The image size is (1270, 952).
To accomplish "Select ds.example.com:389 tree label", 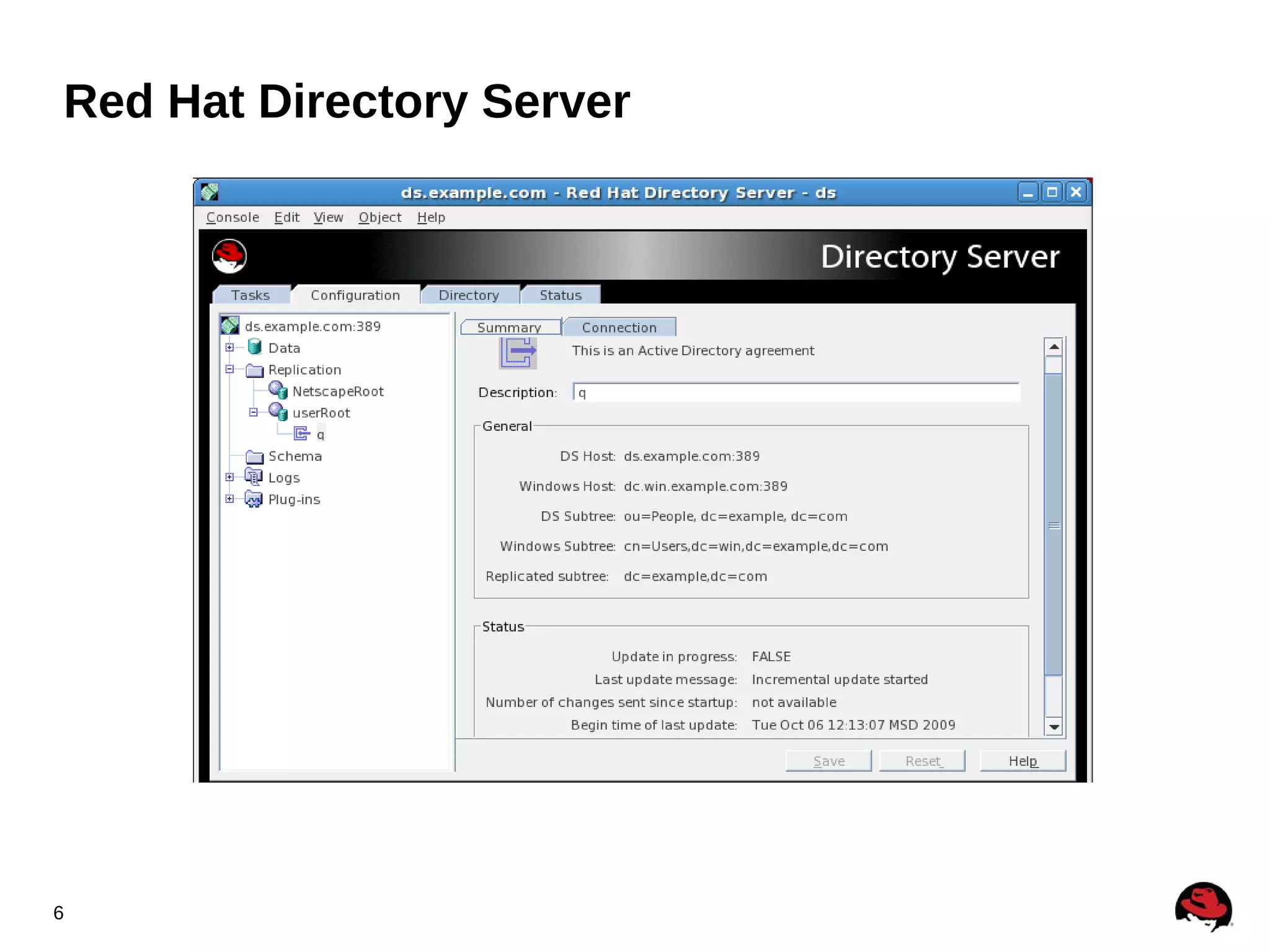I will click(x=313, y=326).
